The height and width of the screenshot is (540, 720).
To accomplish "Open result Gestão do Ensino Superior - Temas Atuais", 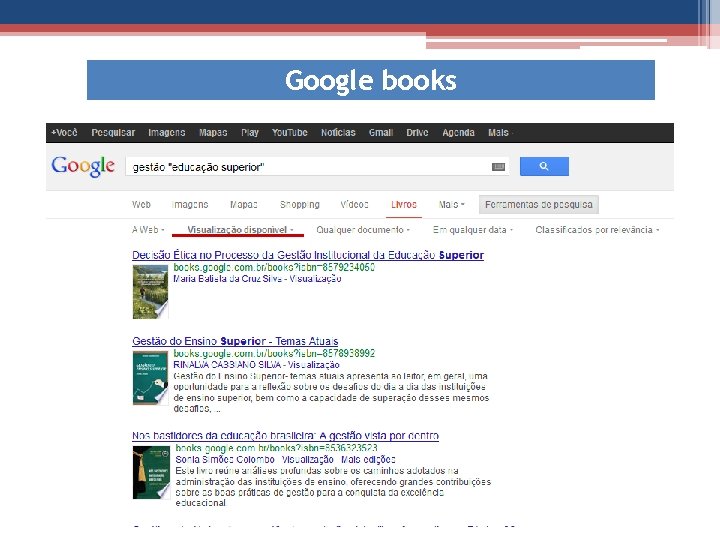I will 235,342.
